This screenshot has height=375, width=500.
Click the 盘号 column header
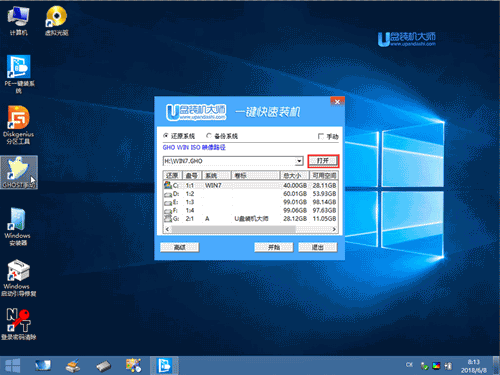point(192,175)
